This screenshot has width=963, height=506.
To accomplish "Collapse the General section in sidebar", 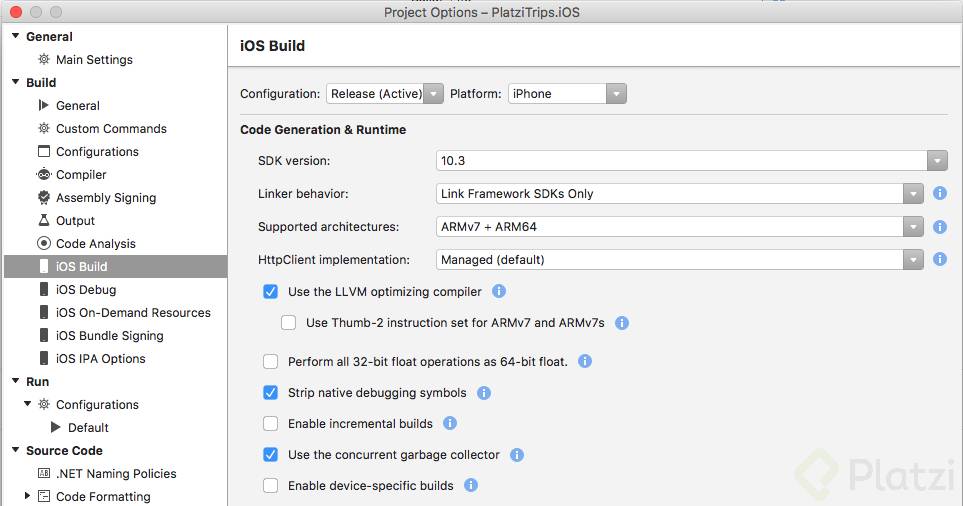I will tap(16, 36).
